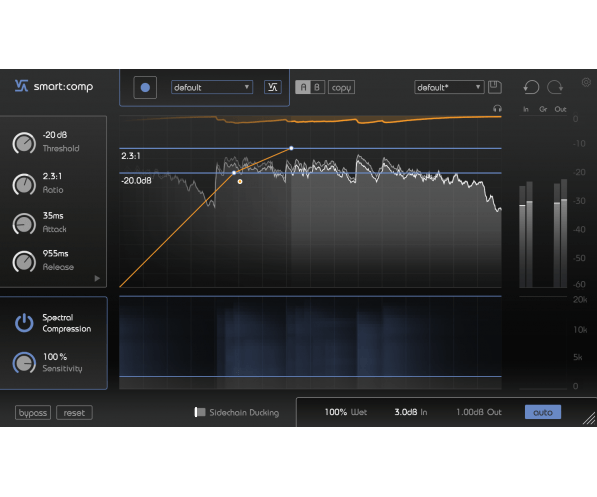Click the 1.00dB Out value
The image size is (597, 497).
[479, 412]
